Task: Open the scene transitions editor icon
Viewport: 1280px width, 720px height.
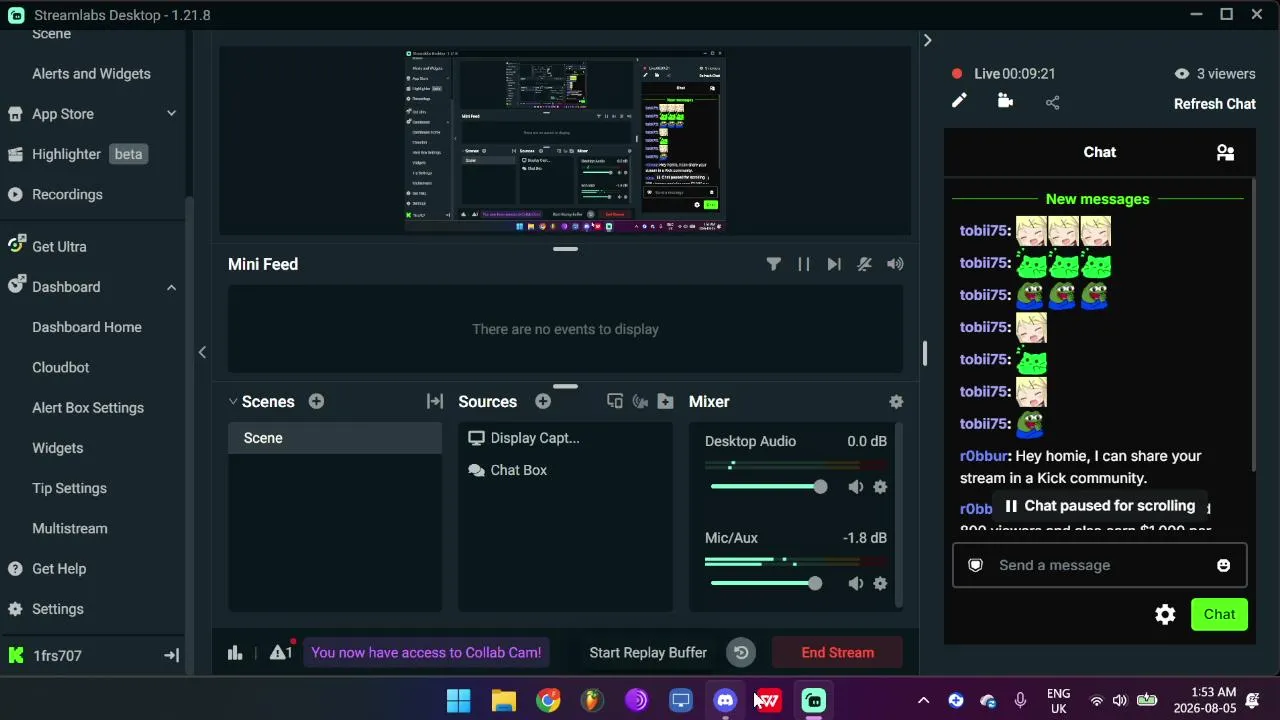Action: (435, 401)
